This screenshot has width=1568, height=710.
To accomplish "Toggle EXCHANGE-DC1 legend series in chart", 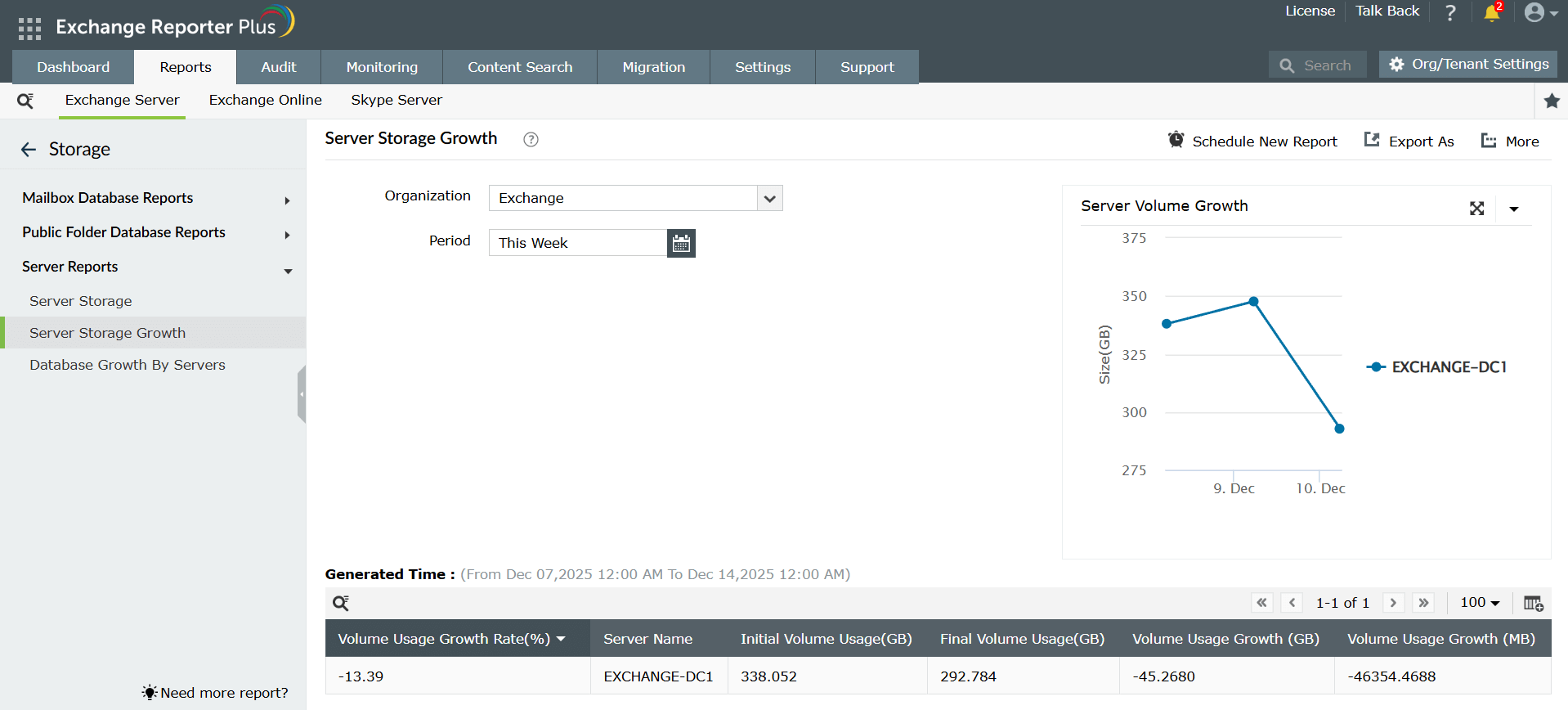I will point(1436,367).
